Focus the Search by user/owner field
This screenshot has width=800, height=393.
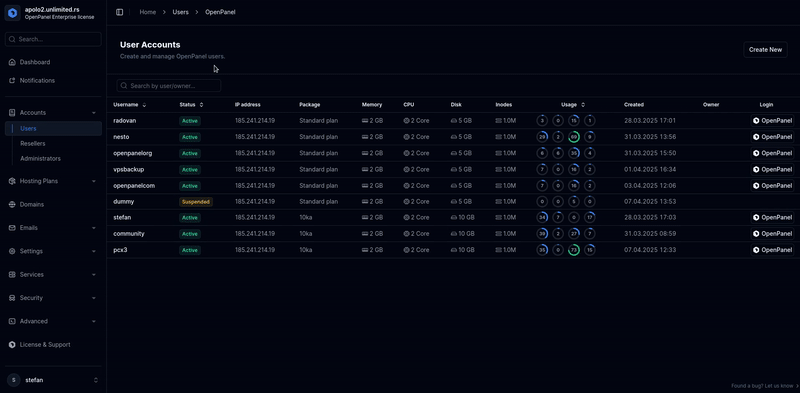point(169,86)
